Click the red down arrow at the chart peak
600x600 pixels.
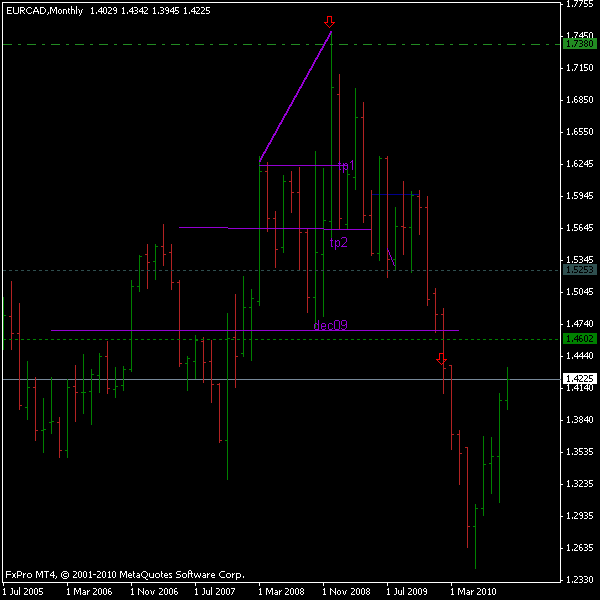(x=329, y=22)
